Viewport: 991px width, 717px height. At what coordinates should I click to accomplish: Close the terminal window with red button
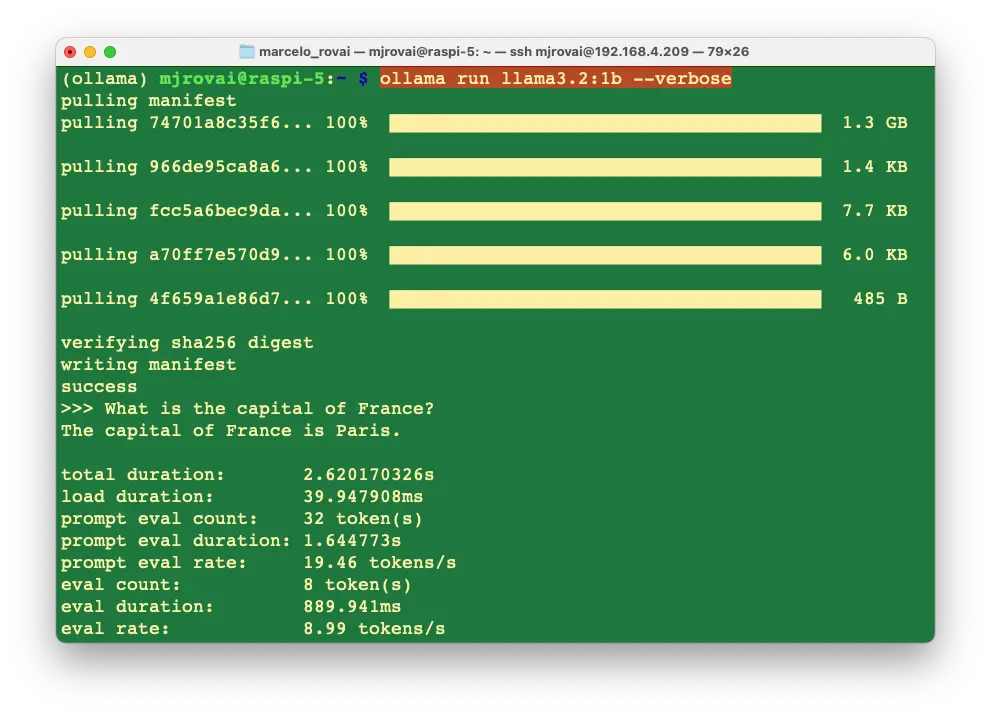pos(70,52)
